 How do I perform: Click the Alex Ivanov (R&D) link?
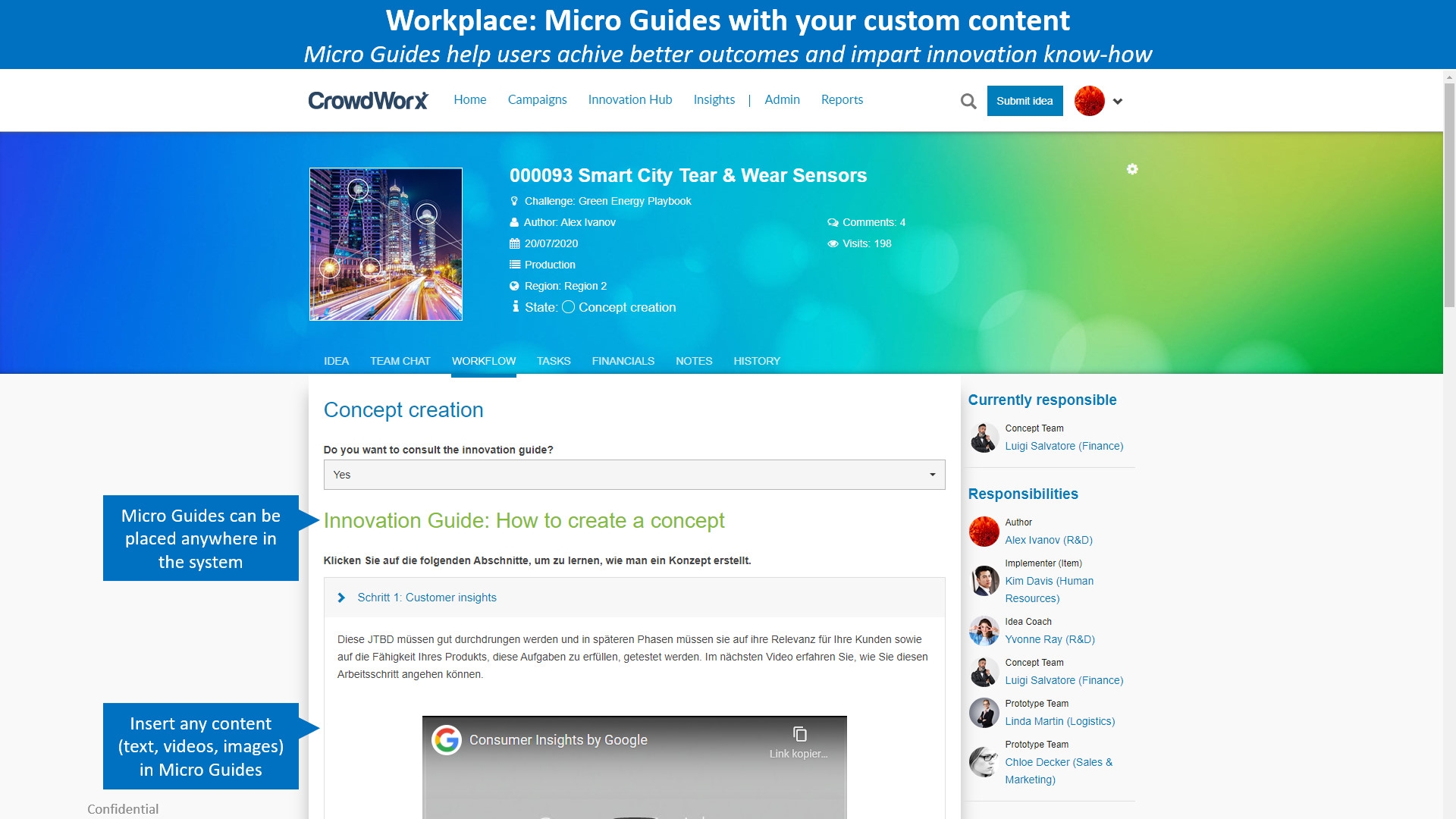[x=1048, y=540]
